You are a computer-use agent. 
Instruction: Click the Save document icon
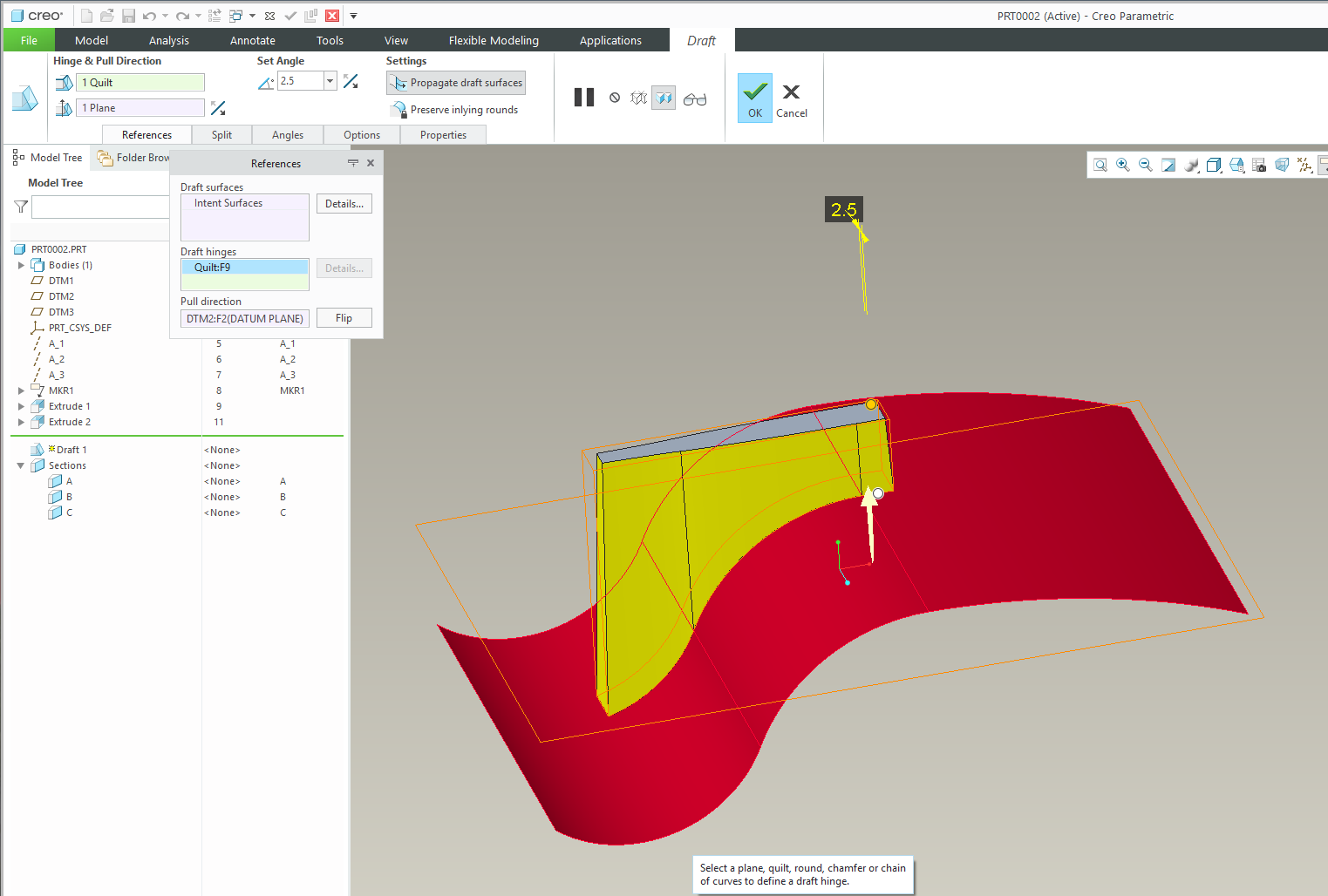pos(127,15)
